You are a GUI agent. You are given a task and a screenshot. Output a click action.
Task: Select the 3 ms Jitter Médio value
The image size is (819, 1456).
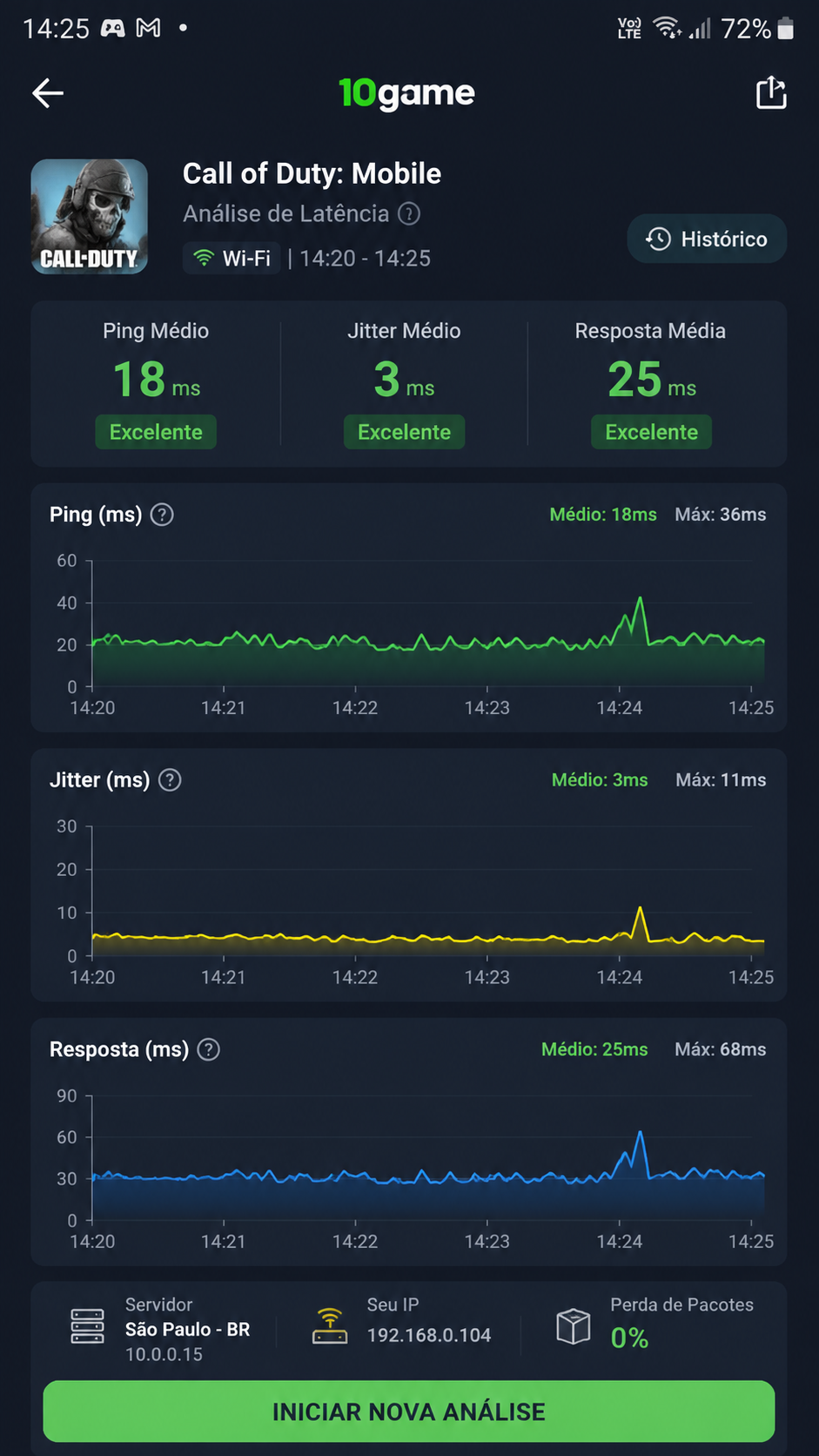pyautogui.click(x=404, y=380)
